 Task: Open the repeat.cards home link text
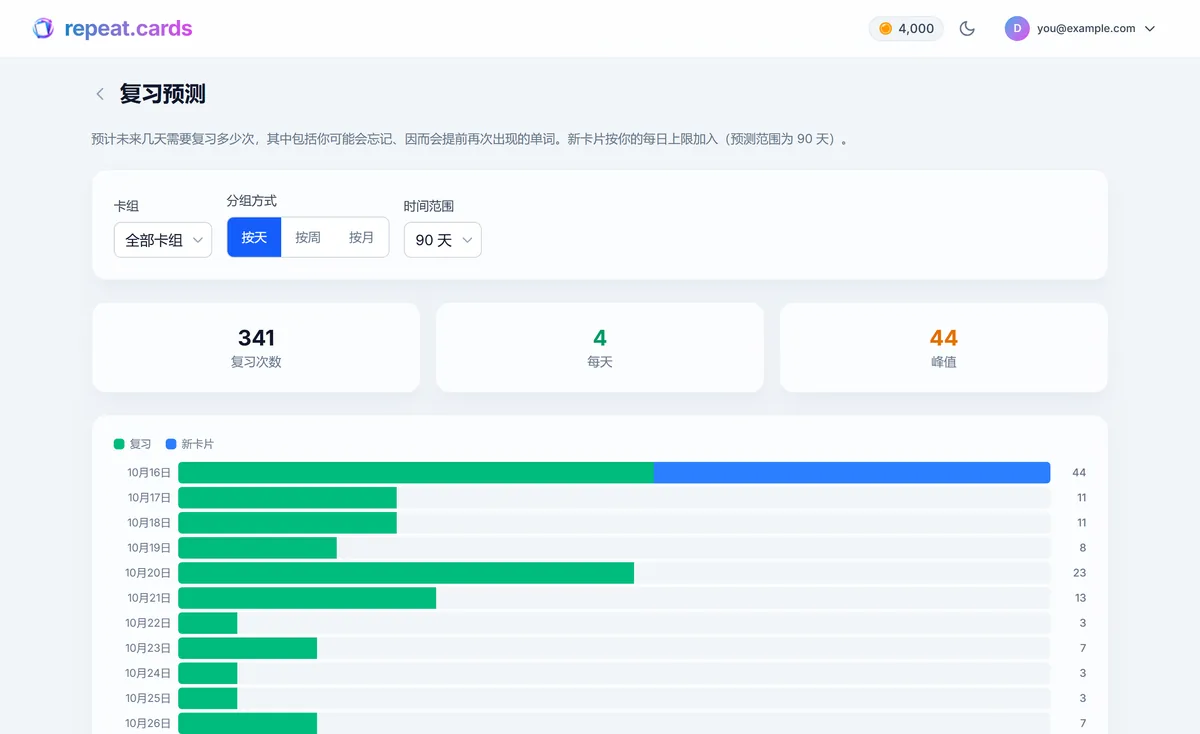128,28
